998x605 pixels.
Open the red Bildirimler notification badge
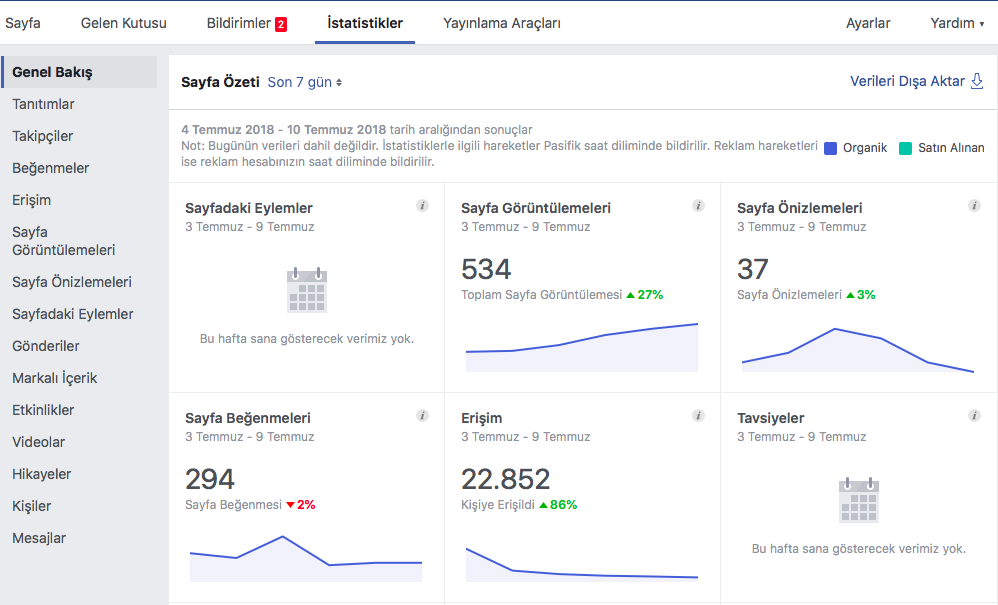tap(281, 24)
